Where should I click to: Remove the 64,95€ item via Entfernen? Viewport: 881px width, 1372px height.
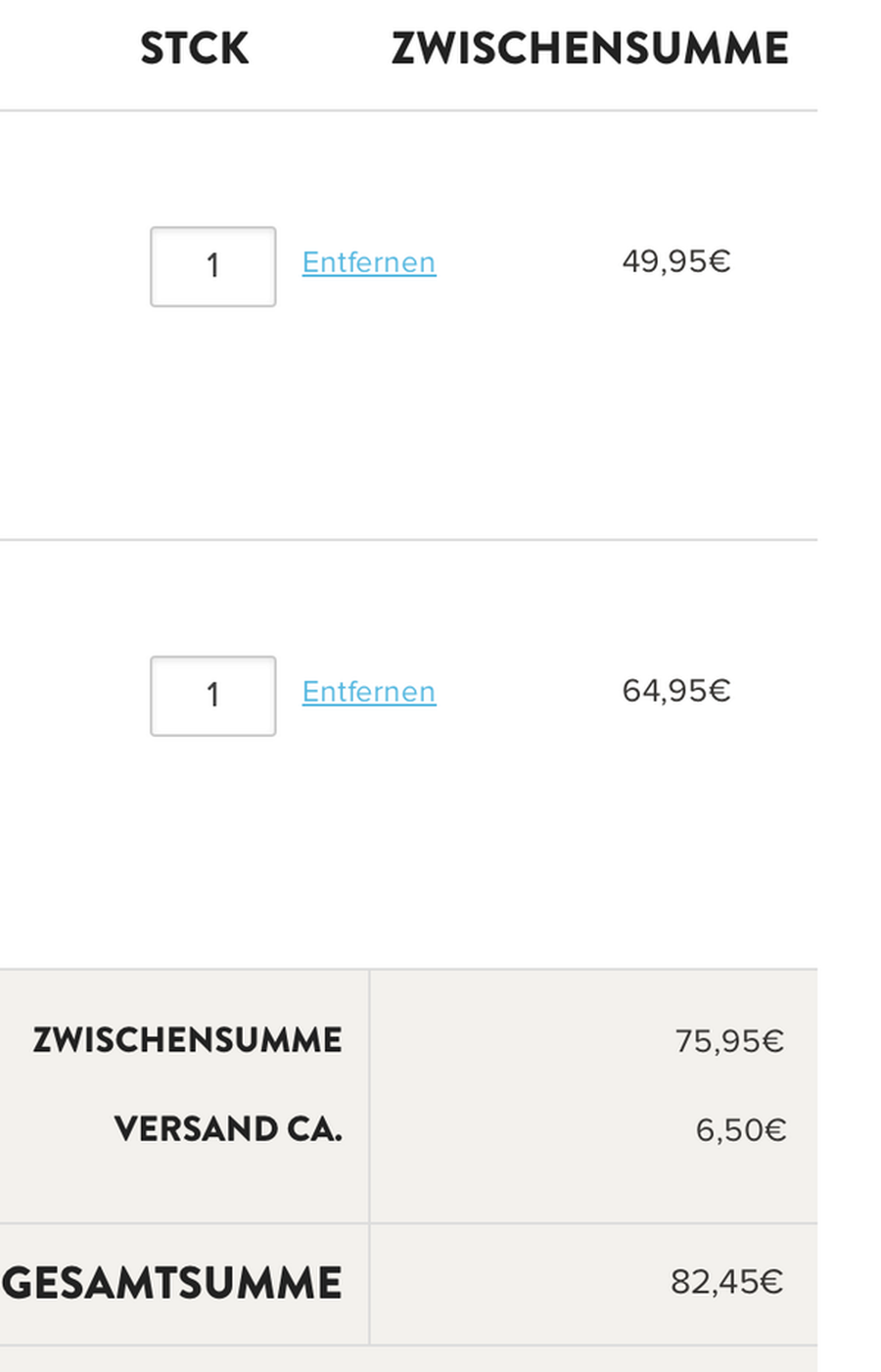(x=369, y=692)
